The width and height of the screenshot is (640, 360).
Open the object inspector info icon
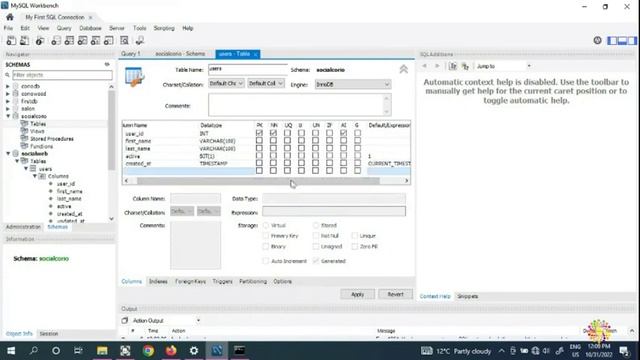tap(40, 40)
